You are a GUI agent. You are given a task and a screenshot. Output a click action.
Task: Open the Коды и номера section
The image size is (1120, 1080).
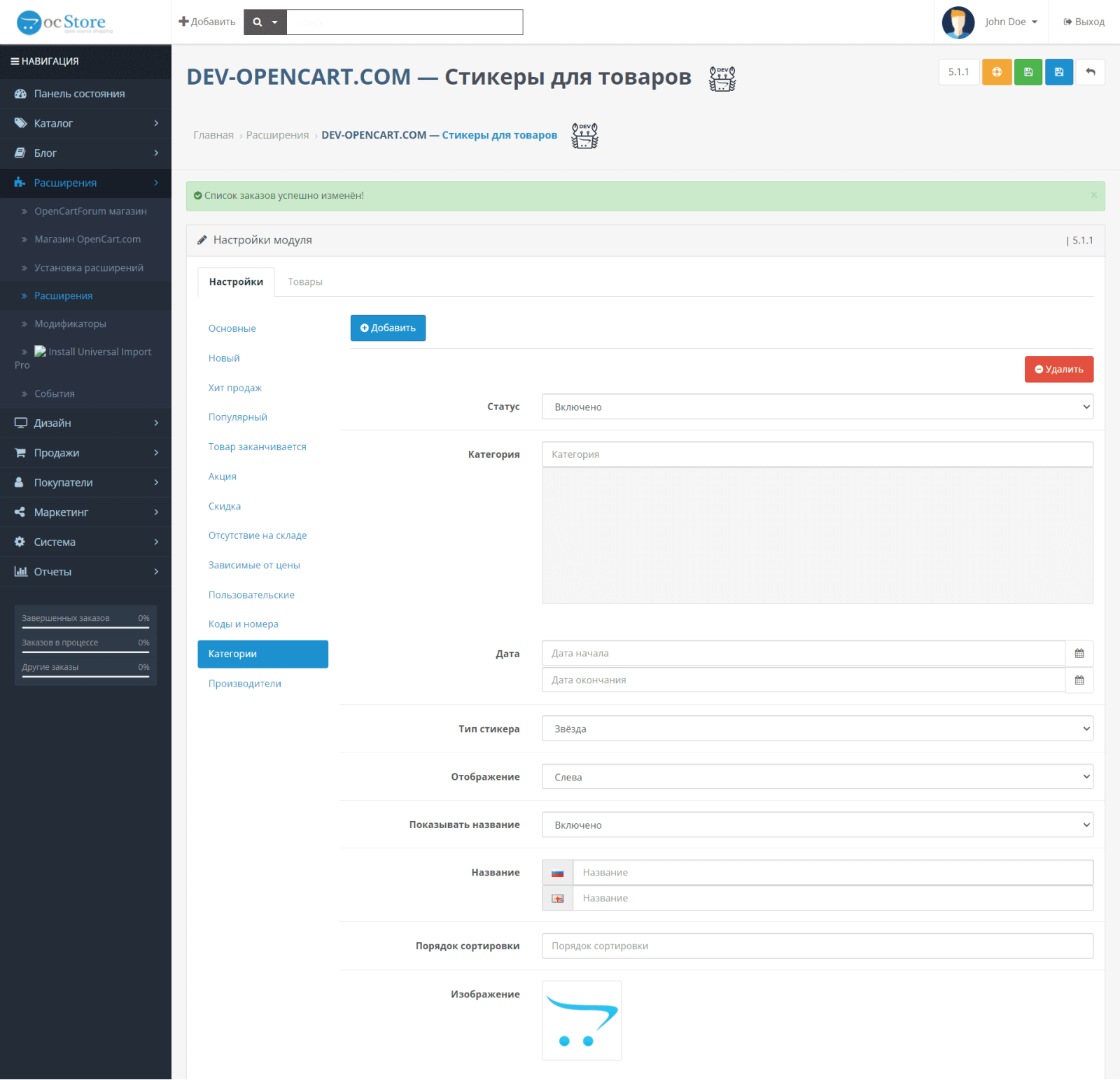tap(262, 624)
